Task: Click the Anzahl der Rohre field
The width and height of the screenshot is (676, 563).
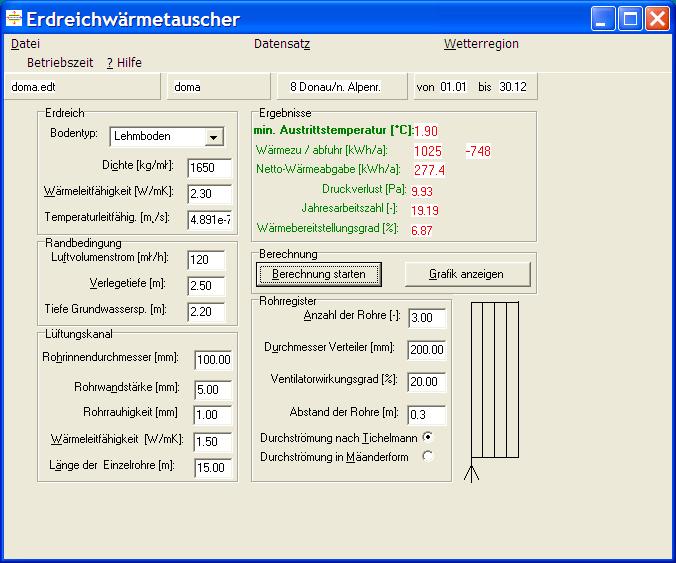Action: [x=426, y=318]
